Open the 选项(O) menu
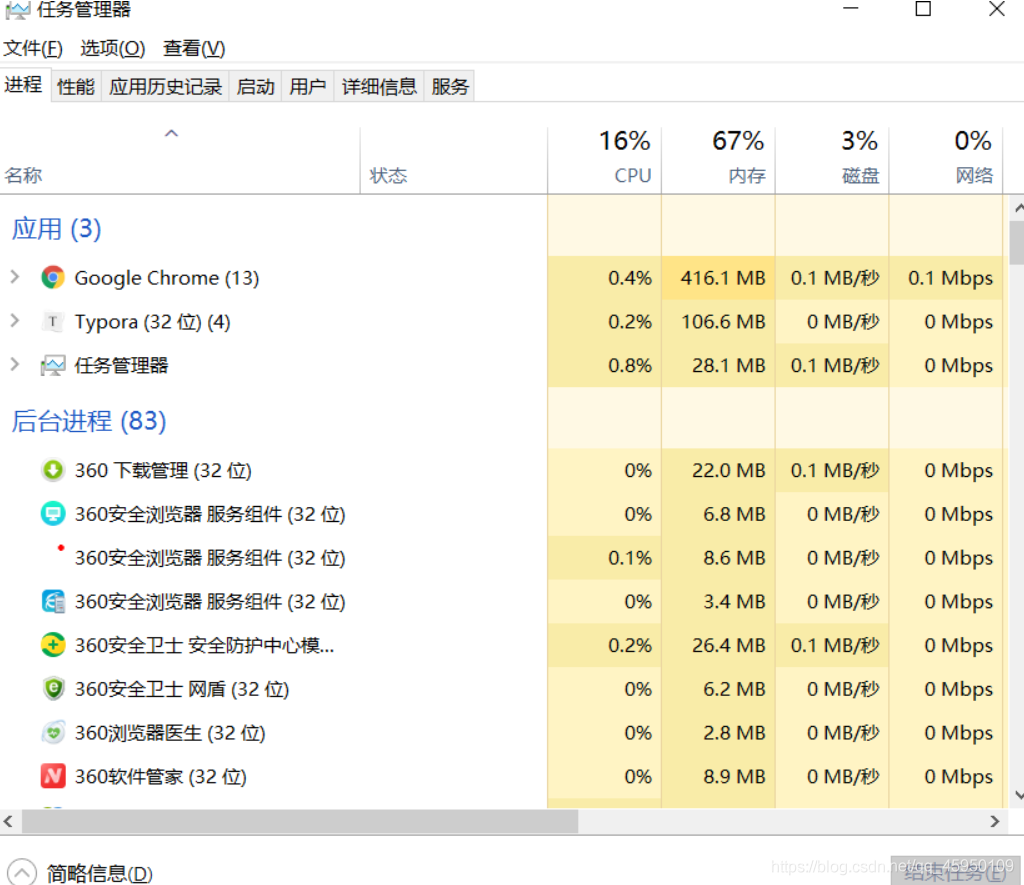Image resolution: width=1024 pixels, height=885 pixels. coord(112,48)
